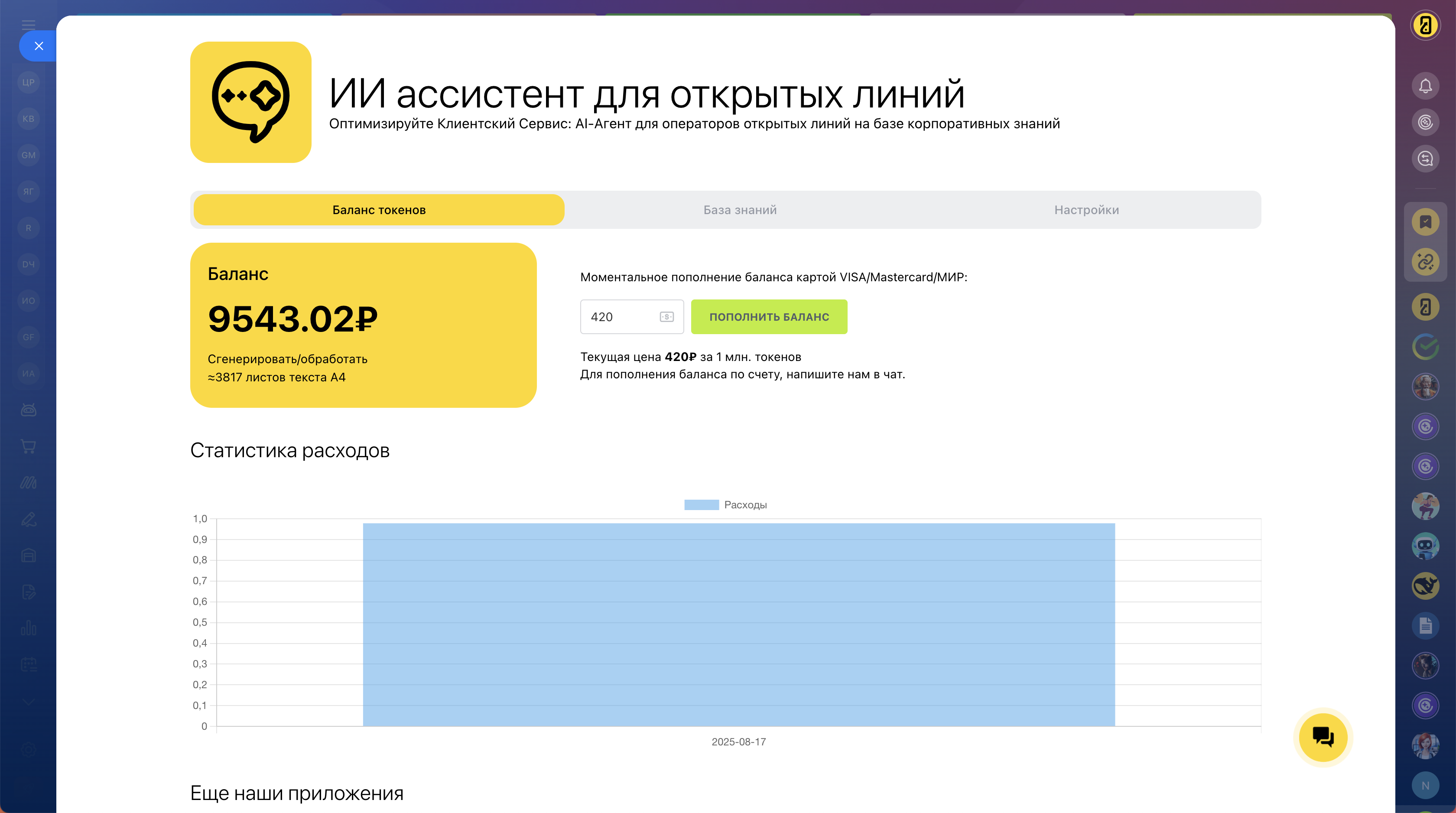Screen dimensions: 1456x813
Task: Close the app panel with X button
Action: [x=39, y=46]
